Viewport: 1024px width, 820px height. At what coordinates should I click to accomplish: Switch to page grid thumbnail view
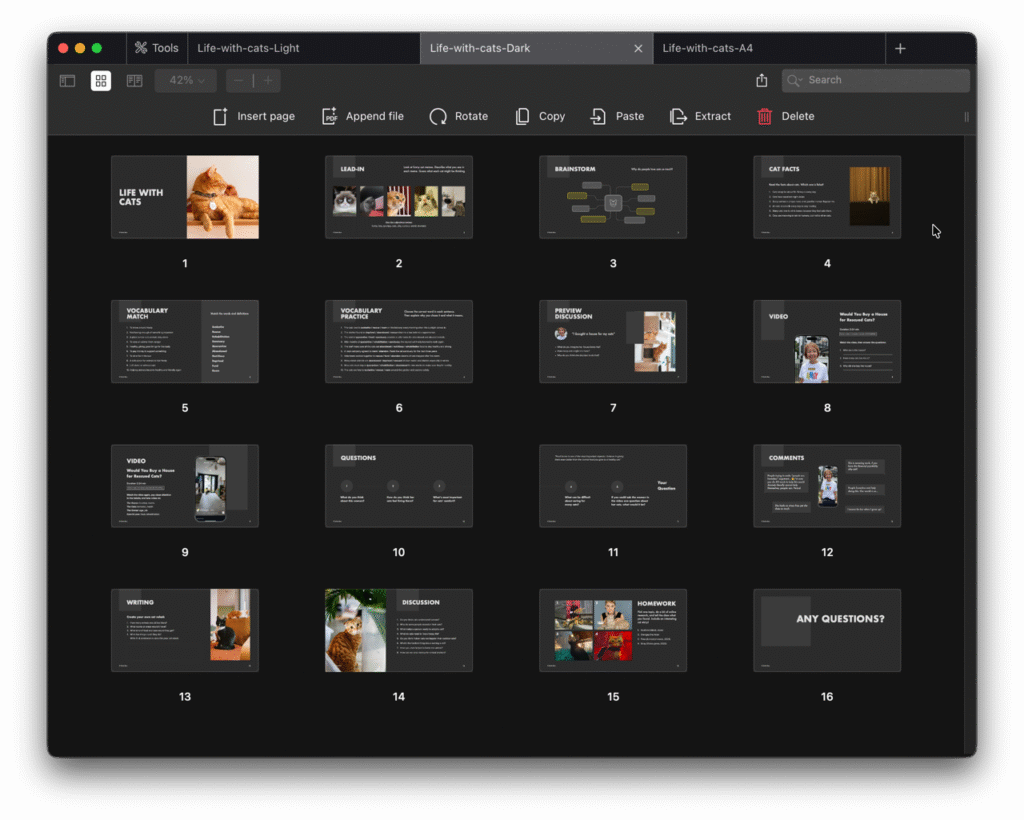[x=101, y=81]
